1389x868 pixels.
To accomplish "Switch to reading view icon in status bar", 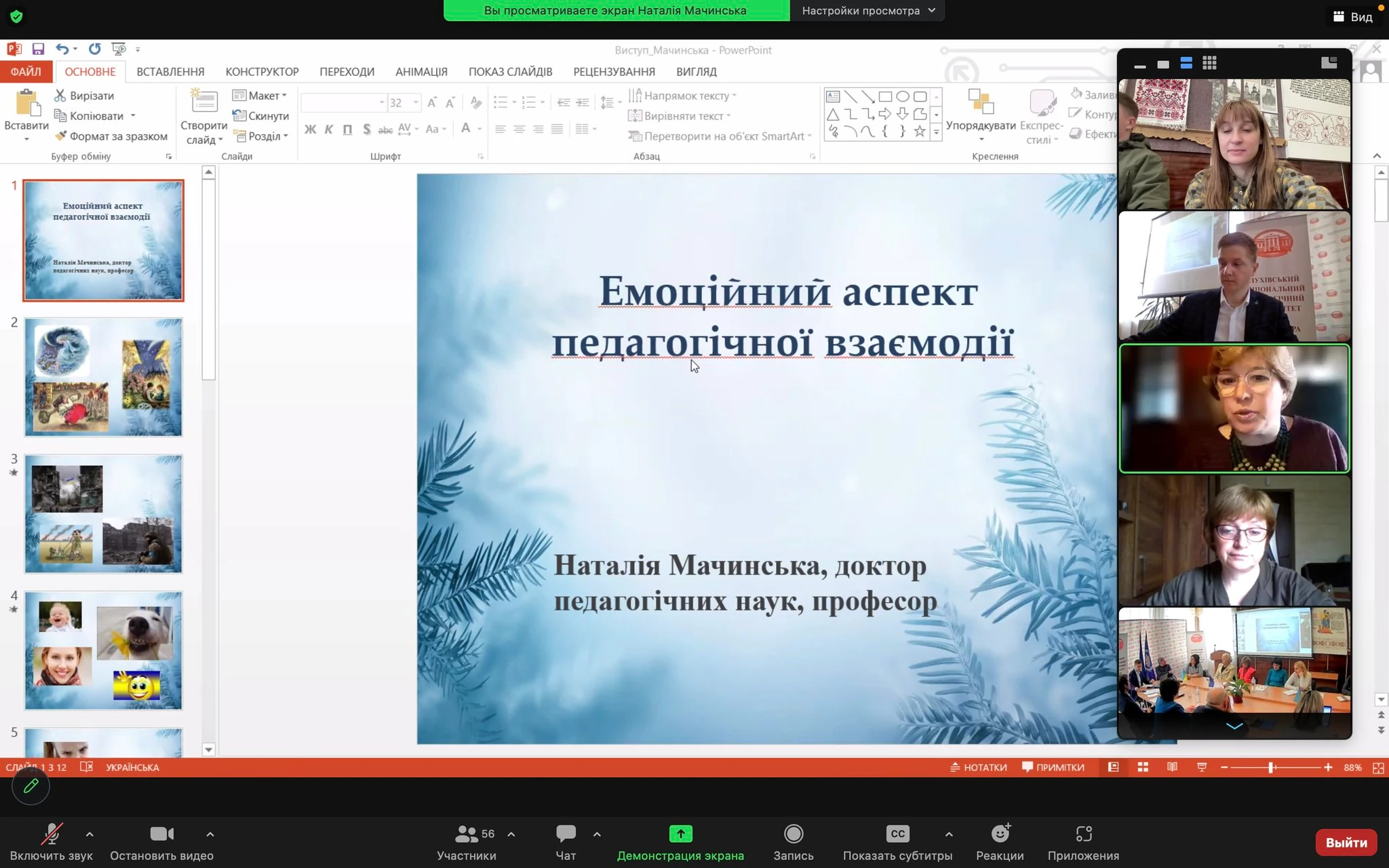I will click(1172, 767).
